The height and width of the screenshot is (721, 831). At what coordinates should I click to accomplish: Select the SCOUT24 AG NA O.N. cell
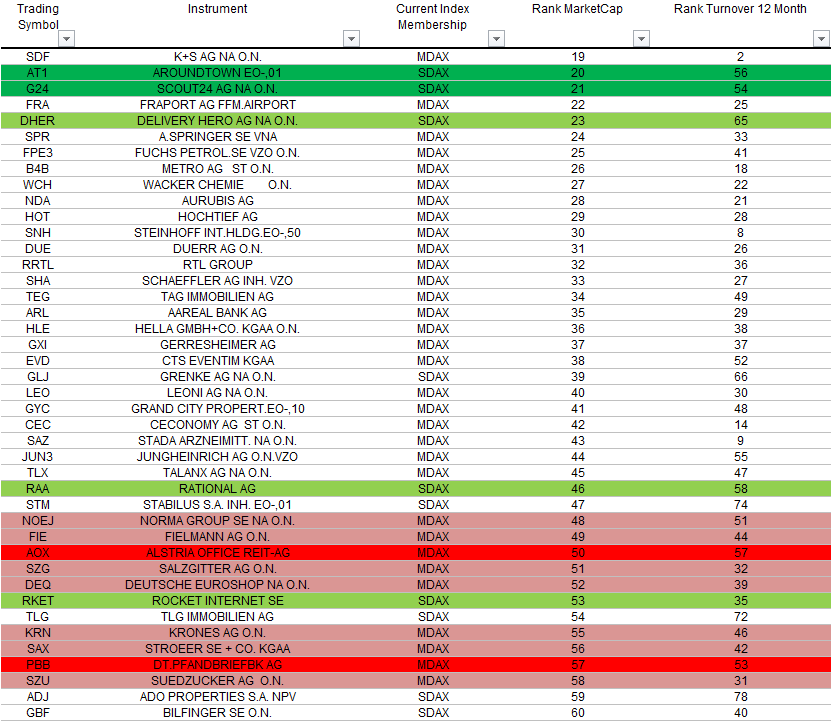click(x=217, y=89)
